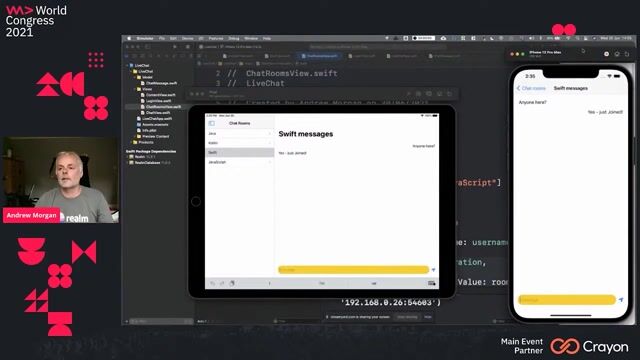Viewport: 640px width, 360px height.
Task: Open the Simulator menu in the menu bar
Action: click(x=144, y=38)
